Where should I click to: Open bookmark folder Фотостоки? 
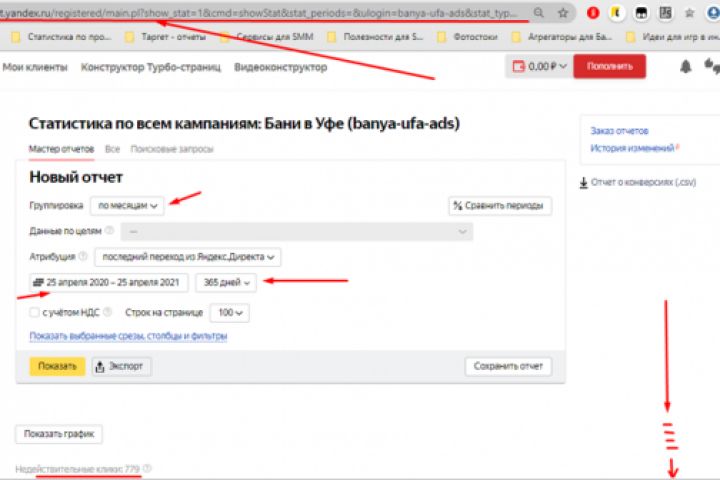pos(467,37)
